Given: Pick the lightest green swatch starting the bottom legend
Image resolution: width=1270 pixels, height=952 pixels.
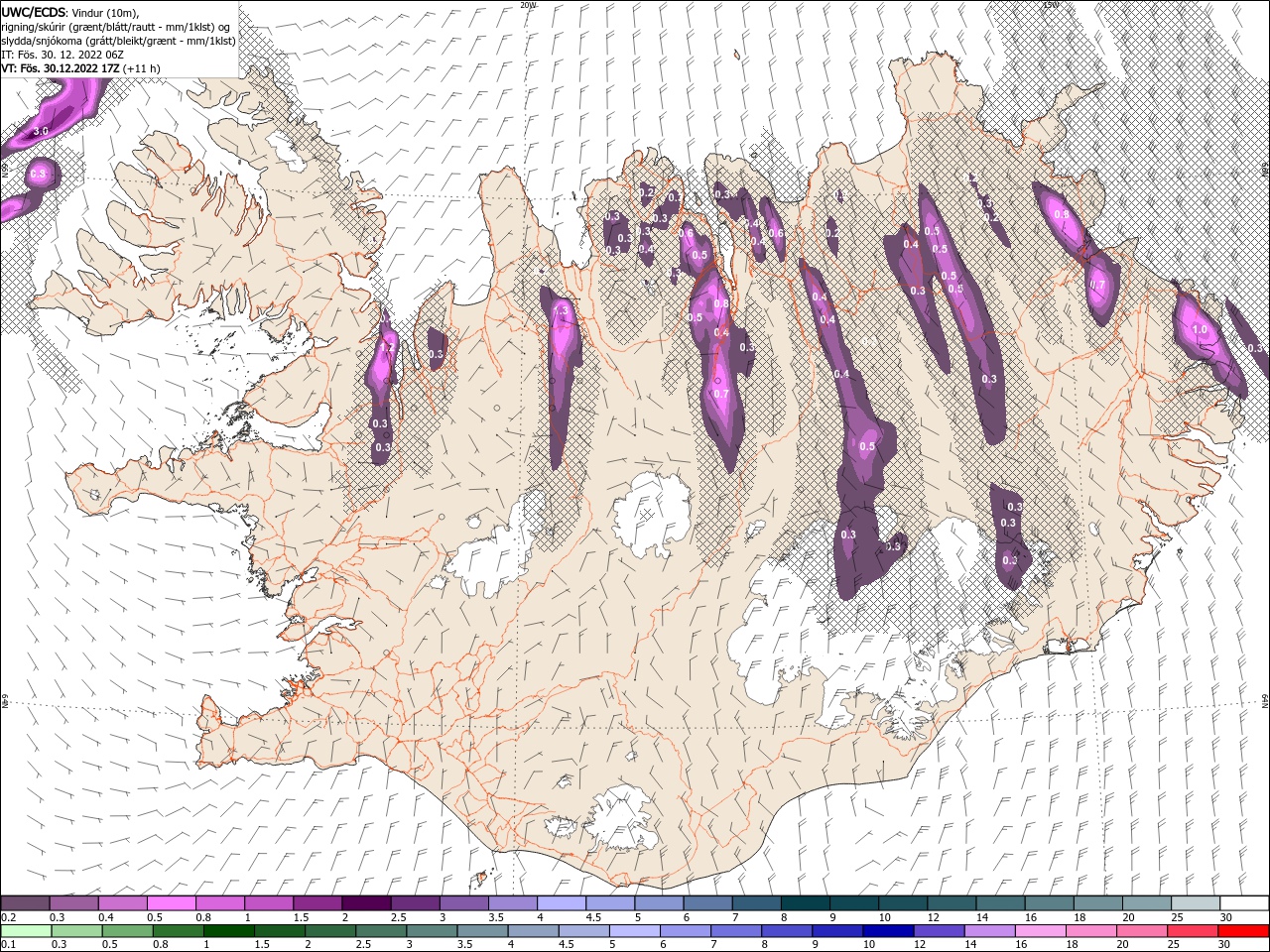Looking at the screenshot, I should click(26, 931).
